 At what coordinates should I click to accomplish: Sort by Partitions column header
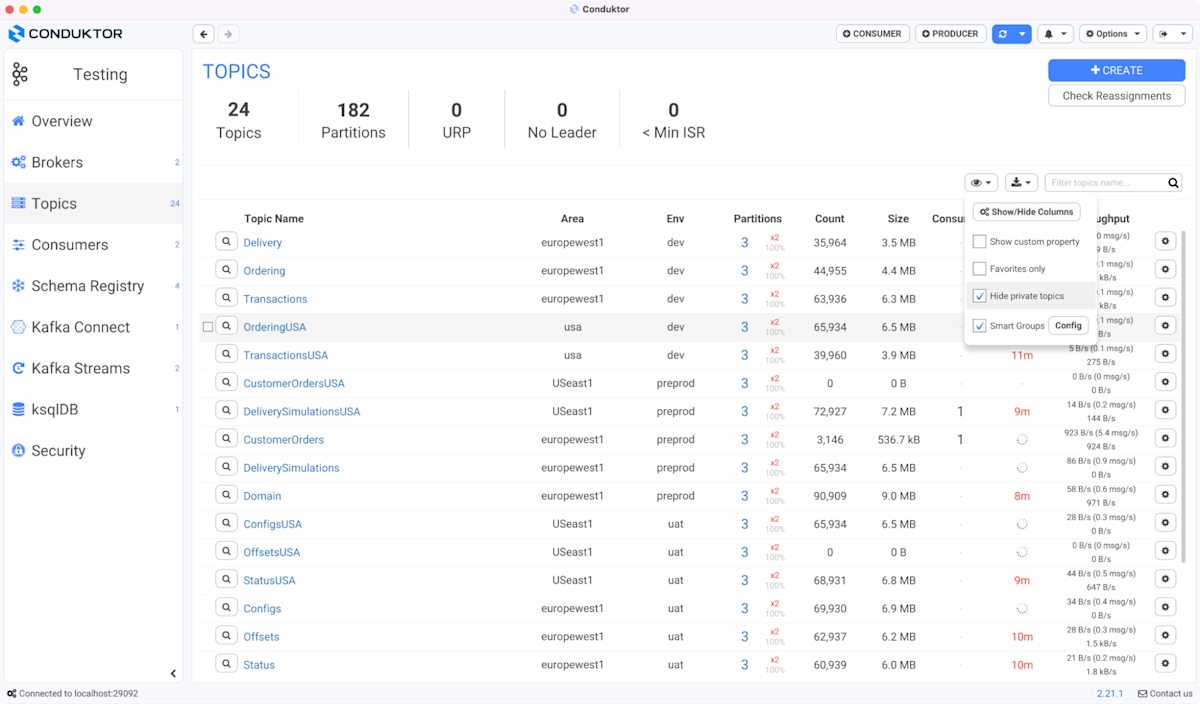(758, 219)
